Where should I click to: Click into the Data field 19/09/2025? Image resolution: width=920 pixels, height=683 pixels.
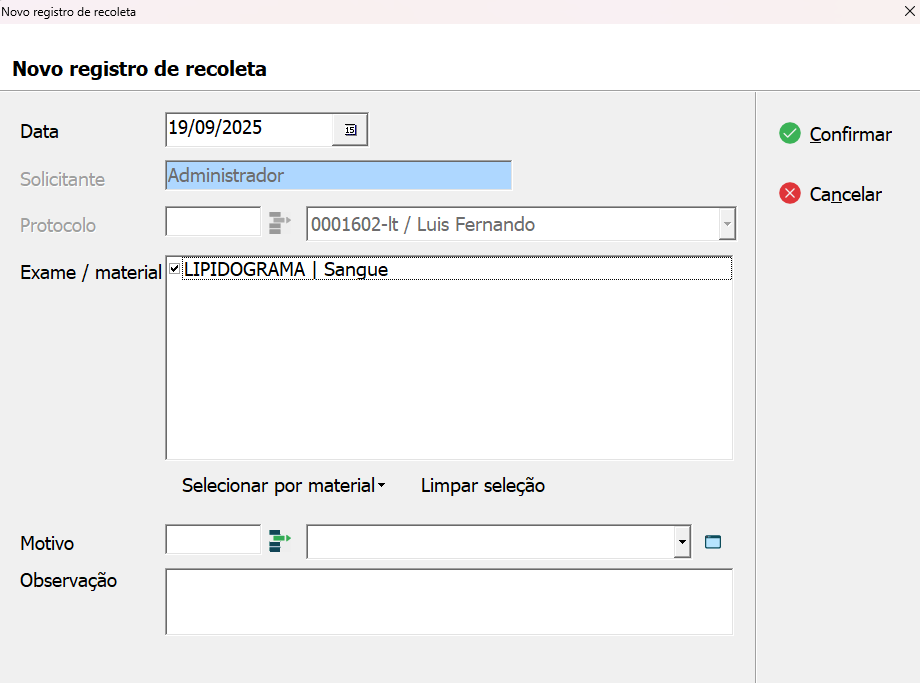click(x=249, y=129)
